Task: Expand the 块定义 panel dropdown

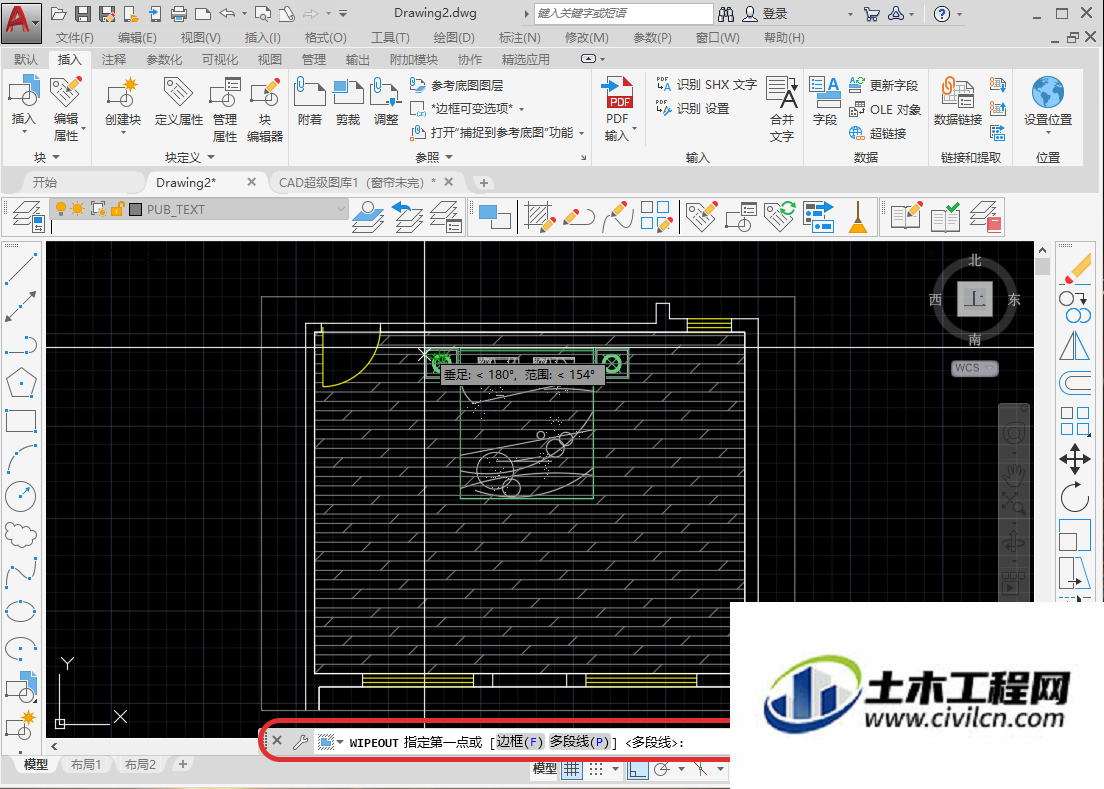Action: pyautogui.click(x=211, y=157)
